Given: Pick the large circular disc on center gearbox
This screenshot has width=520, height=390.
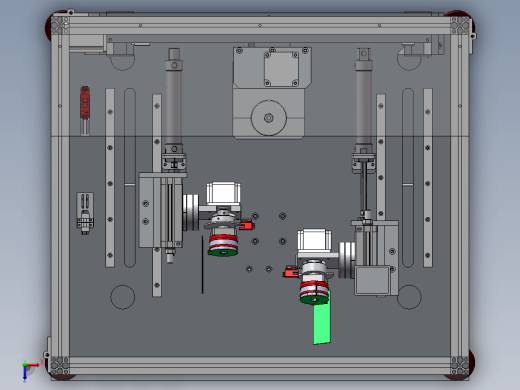Looking at the screenshot, I should tap(269, 118).
